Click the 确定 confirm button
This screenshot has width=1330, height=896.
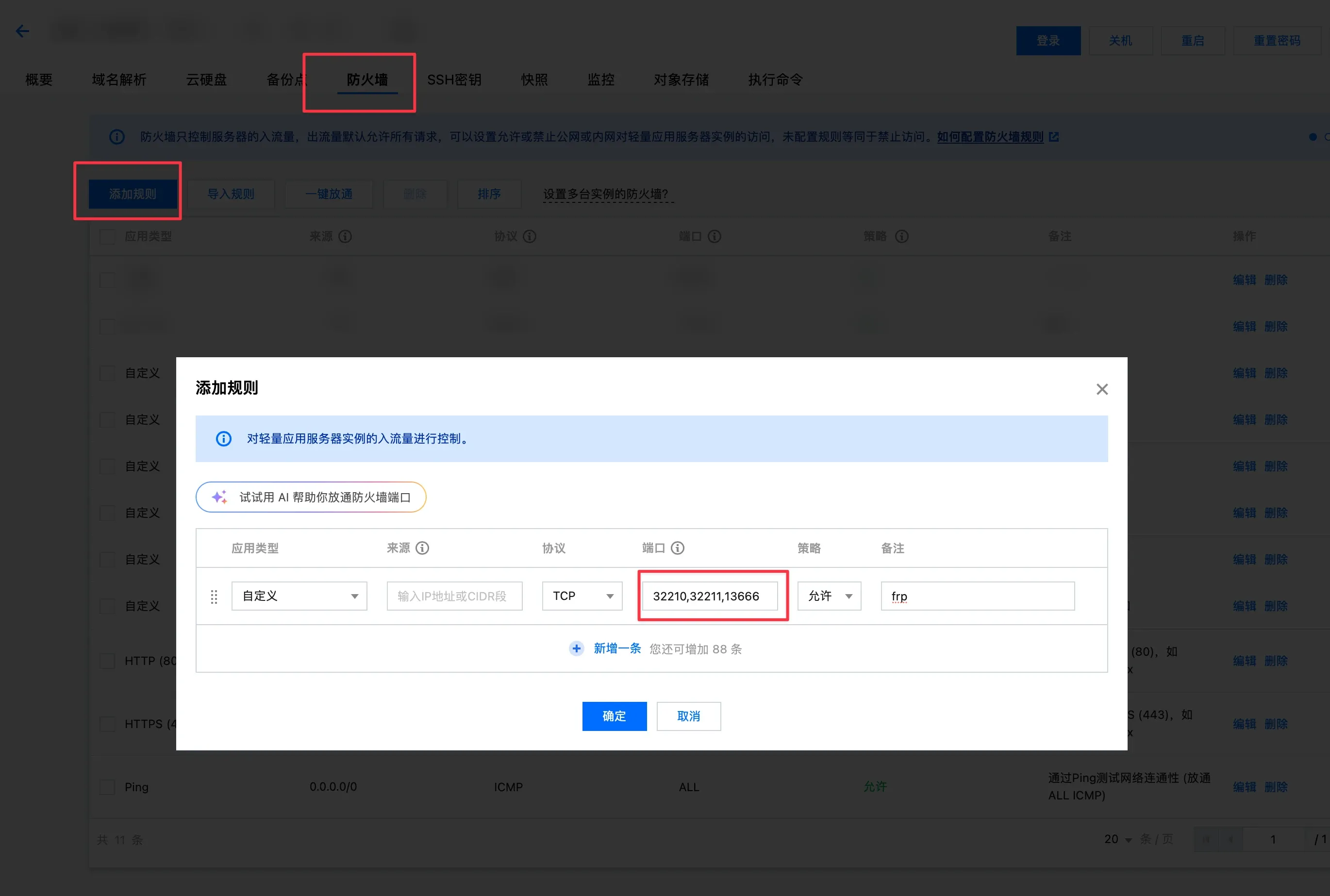coord(614,716)
